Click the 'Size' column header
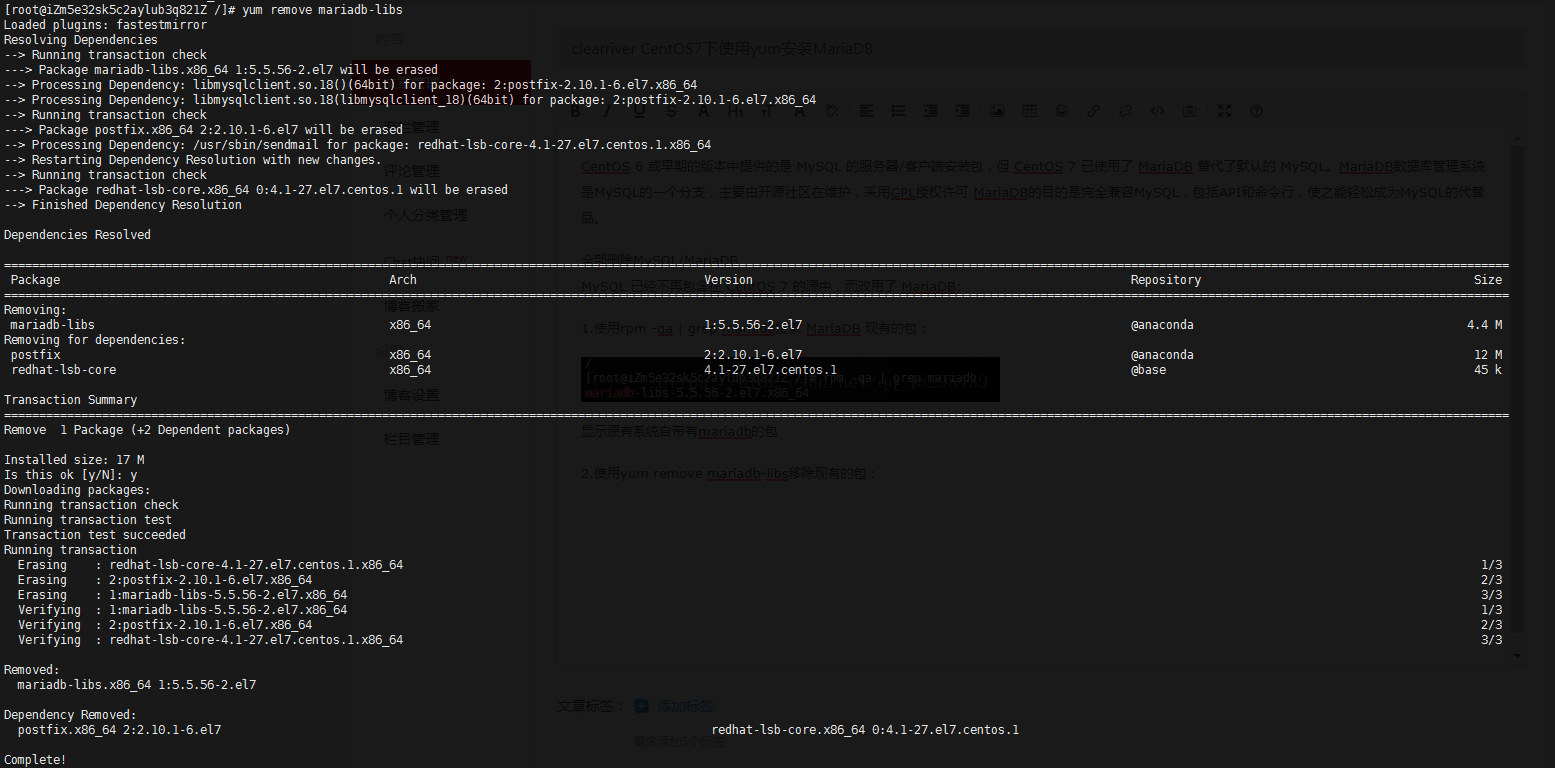The height and width of the screenshot is (768, 1555). [x=1488, y=280]
